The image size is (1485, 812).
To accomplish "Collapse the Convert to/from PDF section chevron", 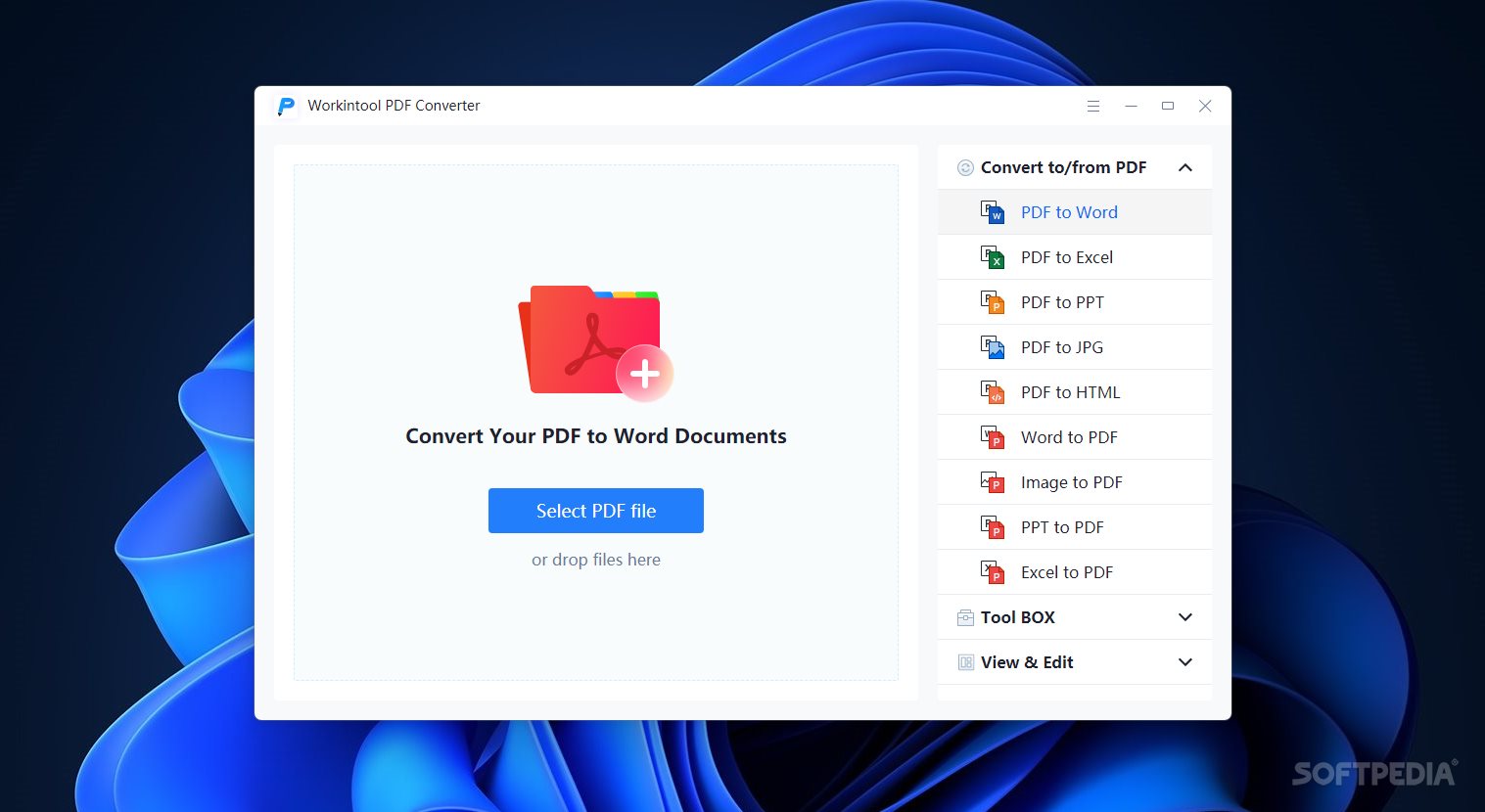I will (1185, 167).
